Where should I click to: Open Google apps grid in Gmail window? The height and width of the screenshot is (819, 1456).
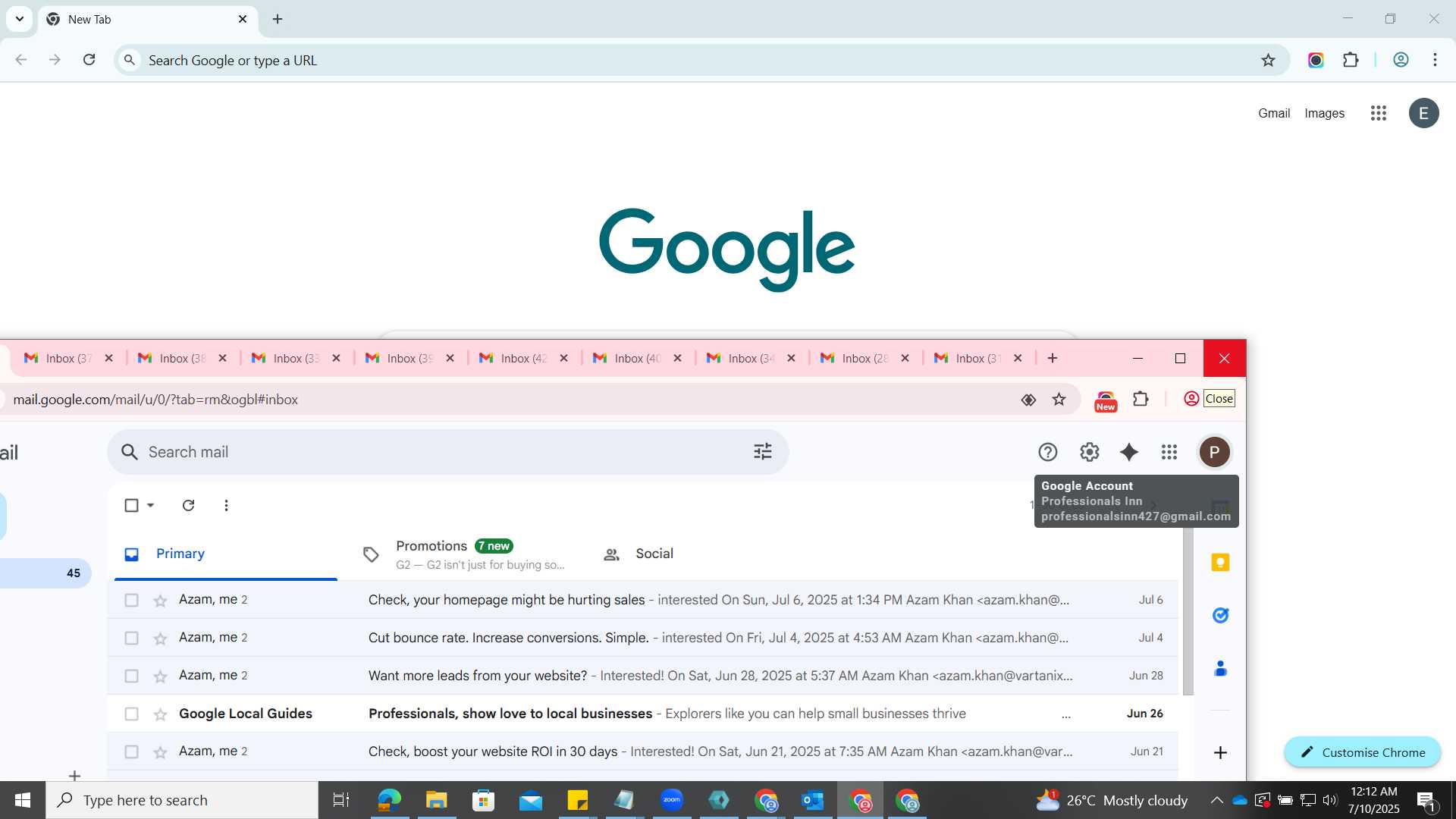tap(1169, 452)
